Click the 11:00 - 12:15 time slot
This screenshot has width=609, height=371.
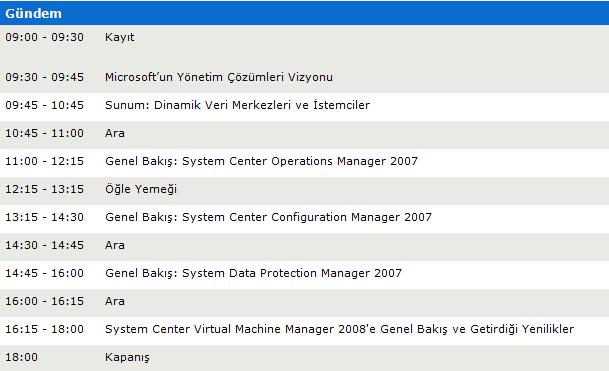pyautogui.click(x=44, y=161)
